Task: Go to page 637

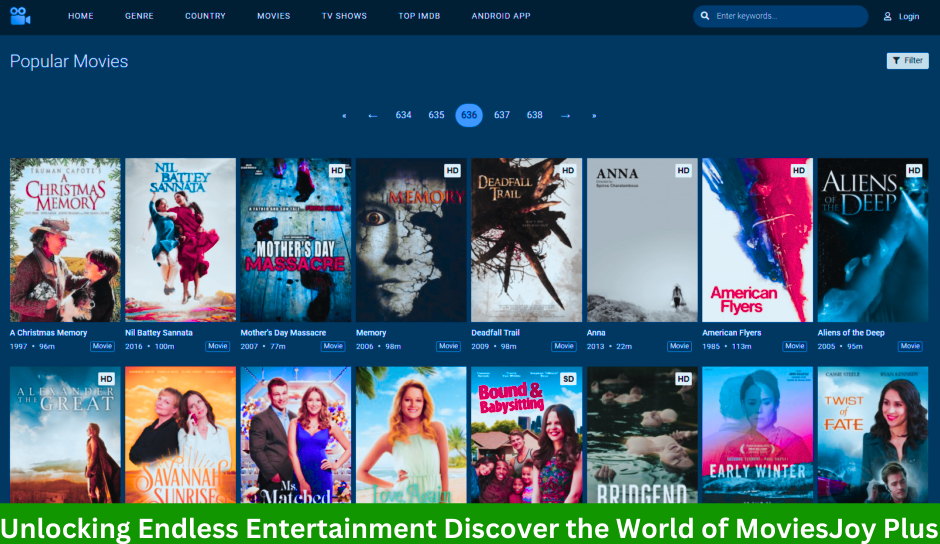Action: (x=502, y=115)
